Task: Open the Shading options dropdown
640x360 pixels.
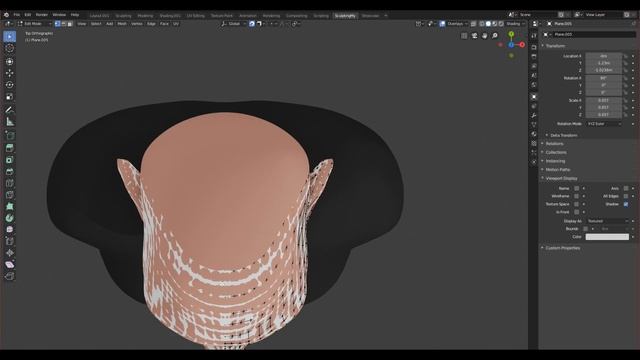Action: [516, 24]
